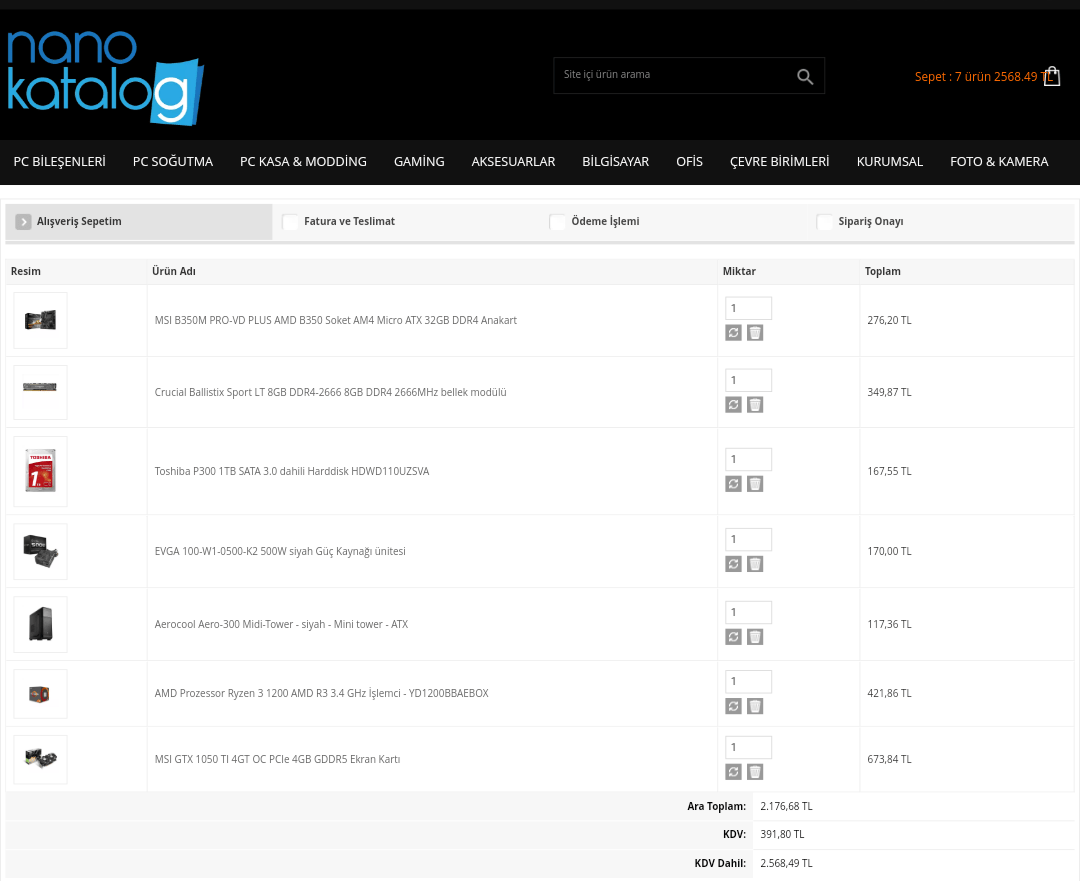Remove MSI GTX 1050 TI from cart
This screenshot has width=1080, height=881.
tap(755, 771)
